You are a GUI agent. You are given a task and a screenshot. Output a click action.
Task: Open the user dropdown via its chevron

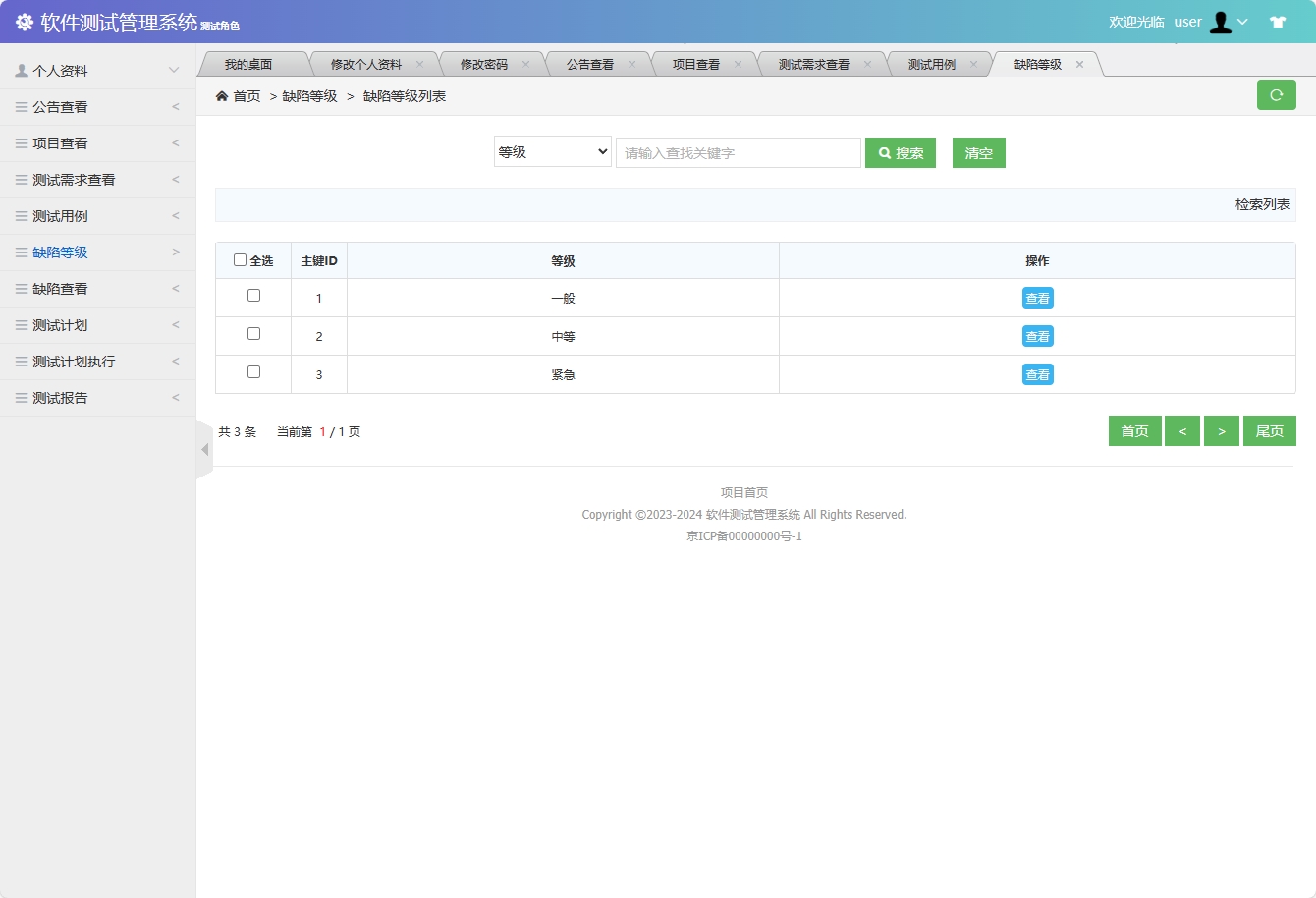(1245, 21)
